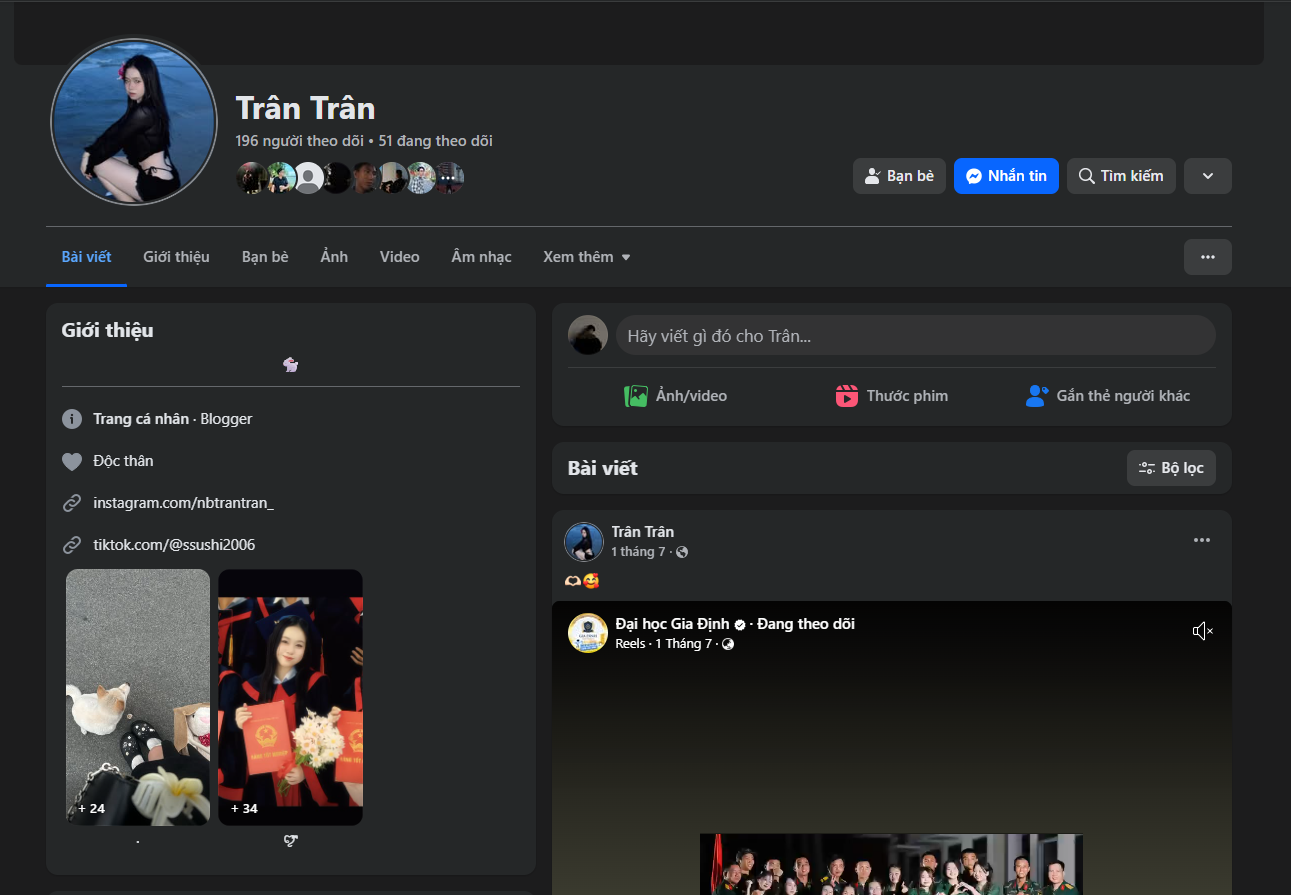This screenshot has width=1291, height=895.
Task: Go to the Video tab
Action: [399, 257]
